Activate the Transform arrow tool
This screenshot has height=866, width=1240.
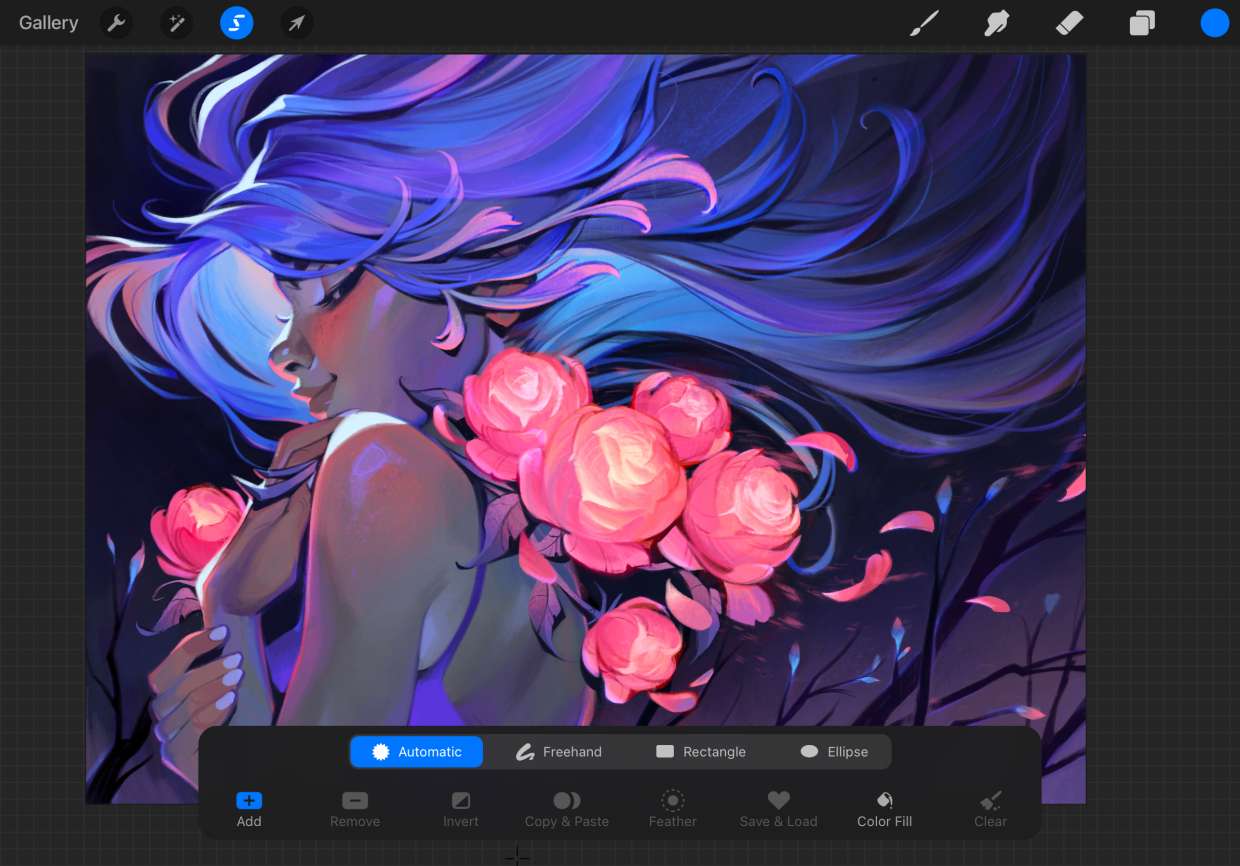[x=297, y=23]
